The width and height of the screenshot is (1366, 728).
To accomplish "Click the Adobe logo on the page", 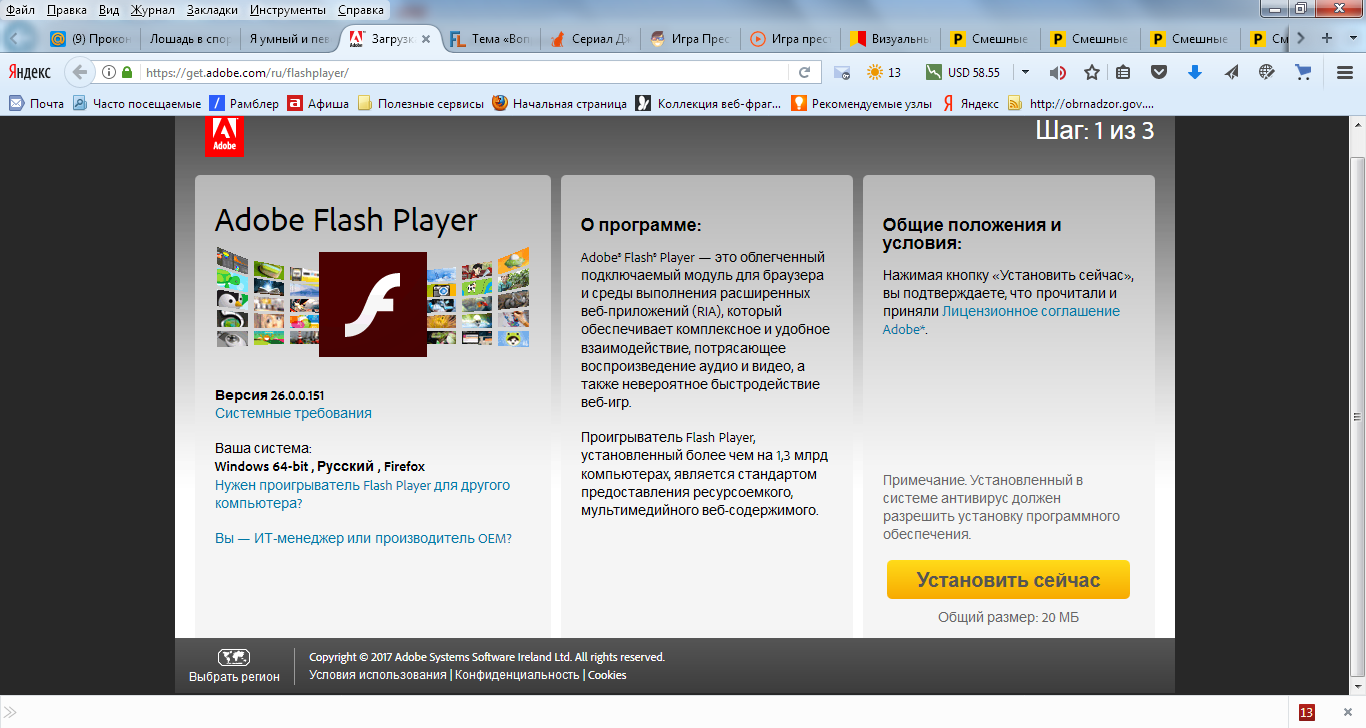I will coord(224,136).
